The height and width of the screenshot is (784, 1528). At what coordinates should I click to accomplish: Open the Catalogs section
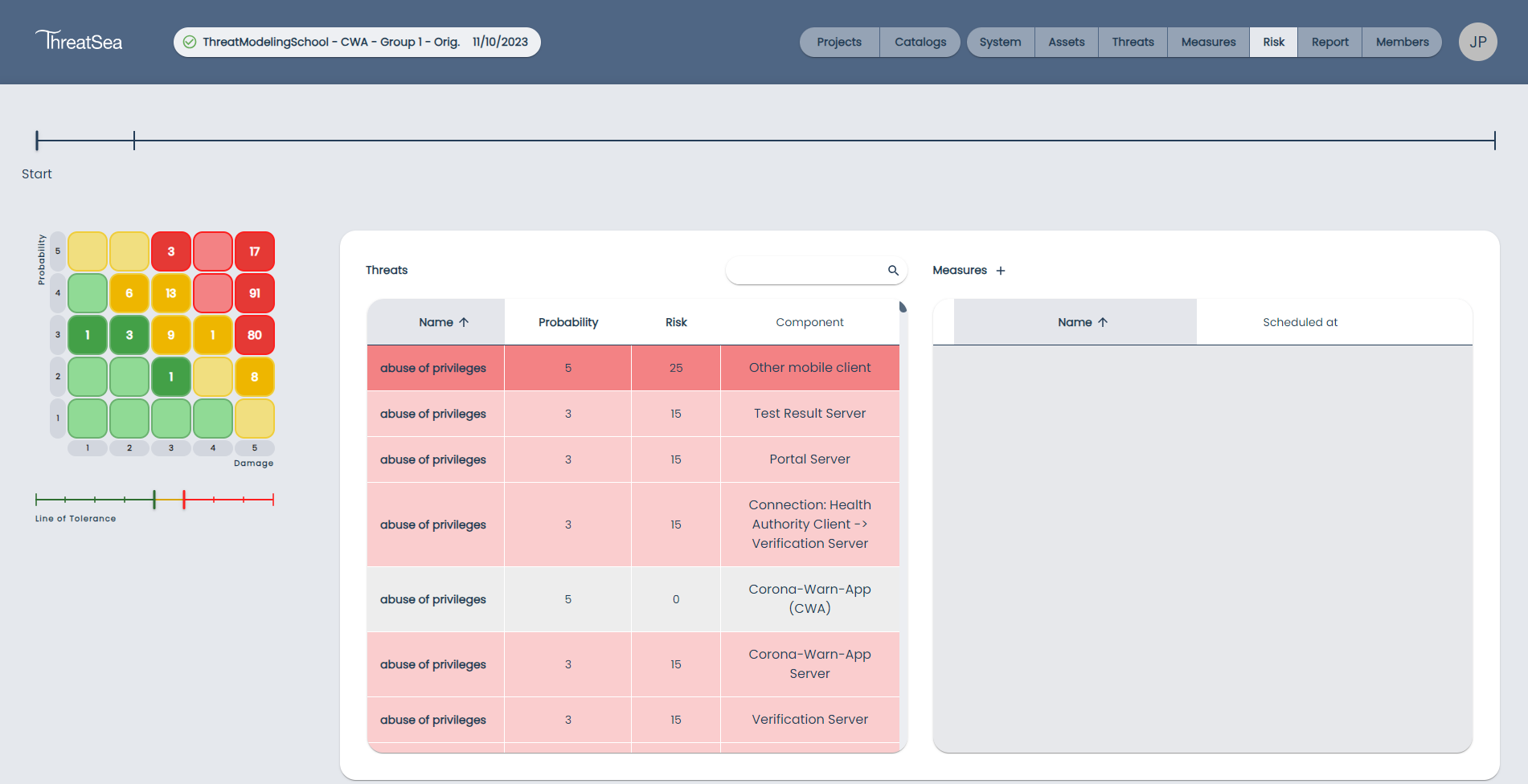click(920, 42)
